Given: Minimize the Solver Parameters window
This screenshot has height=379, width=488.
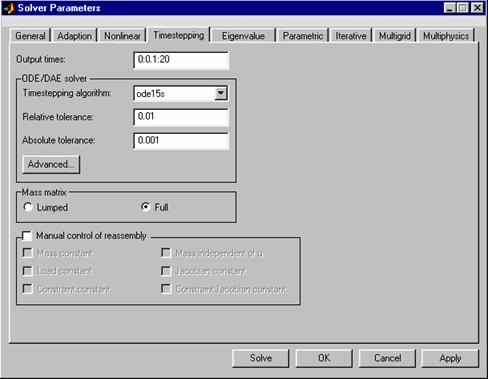Looking at the screenshot, I should 450,8.
